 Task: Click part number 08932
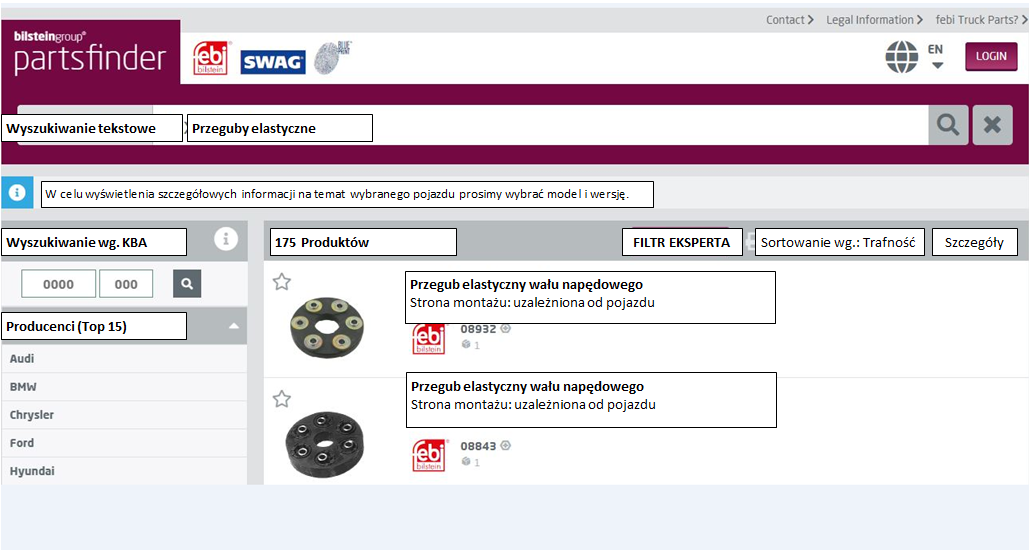pyautogui.click(x=478, y=329)
